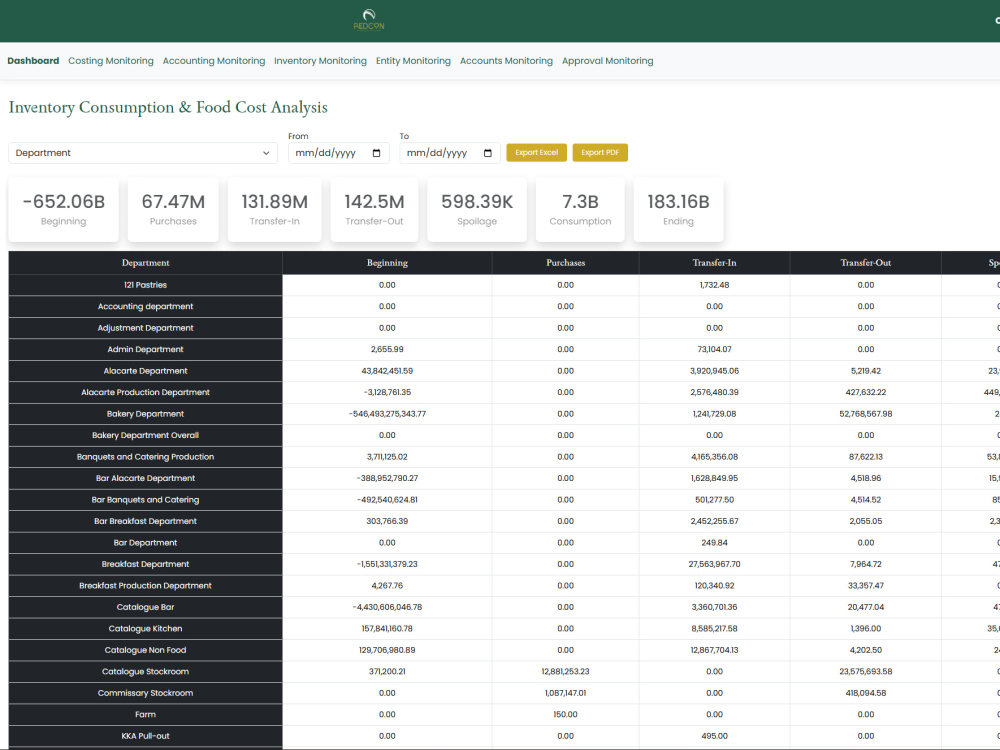
Task: Select the KKA Pull-out row
Action: coord(145,736)
